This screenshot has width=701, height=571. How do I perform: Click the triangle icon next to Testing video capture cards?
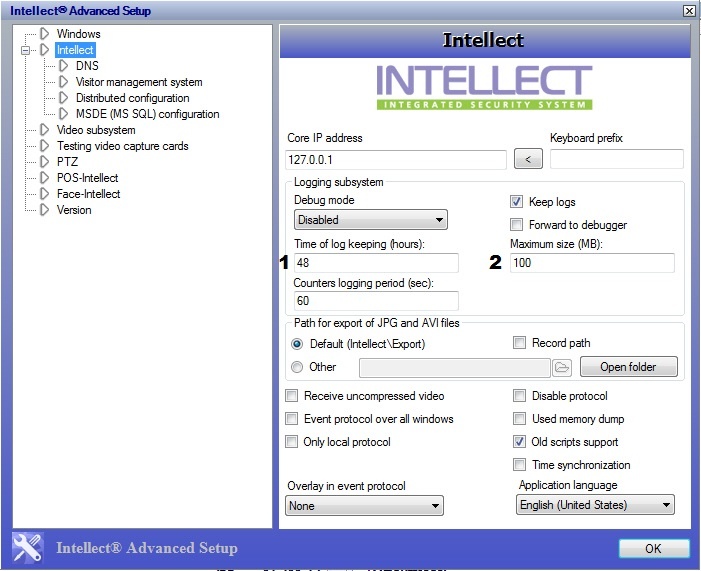44,146
